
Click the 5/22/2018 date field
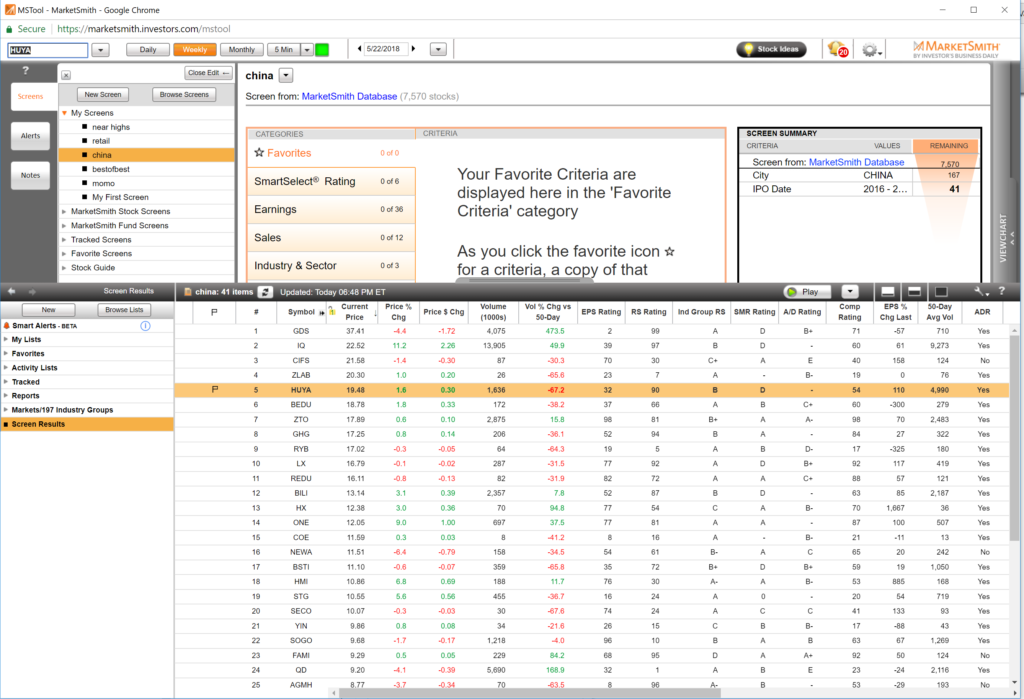(x=385, y=49)
